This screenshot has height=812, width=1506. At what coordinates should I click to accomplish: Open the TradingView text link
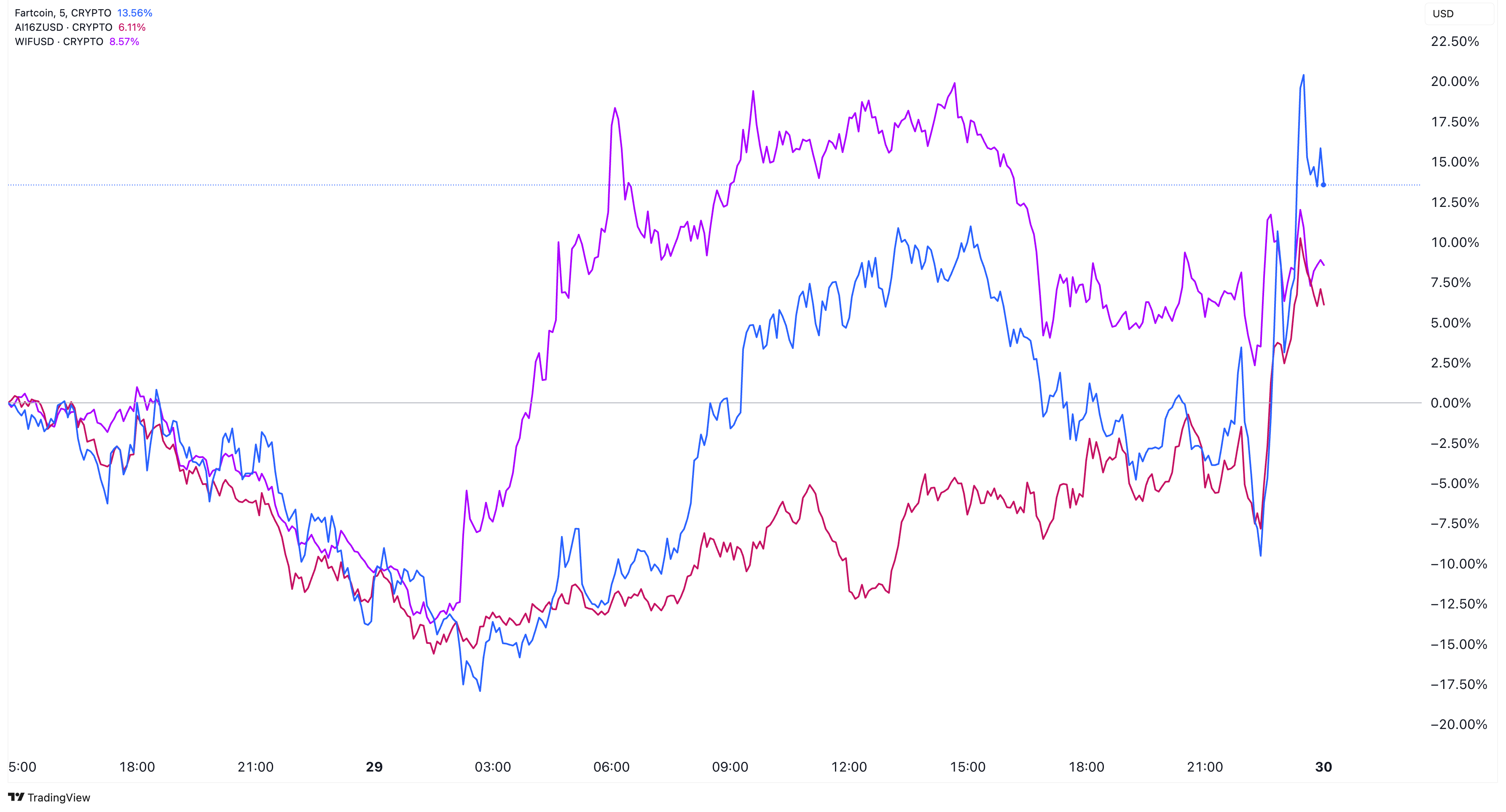(x=59, y=797)
